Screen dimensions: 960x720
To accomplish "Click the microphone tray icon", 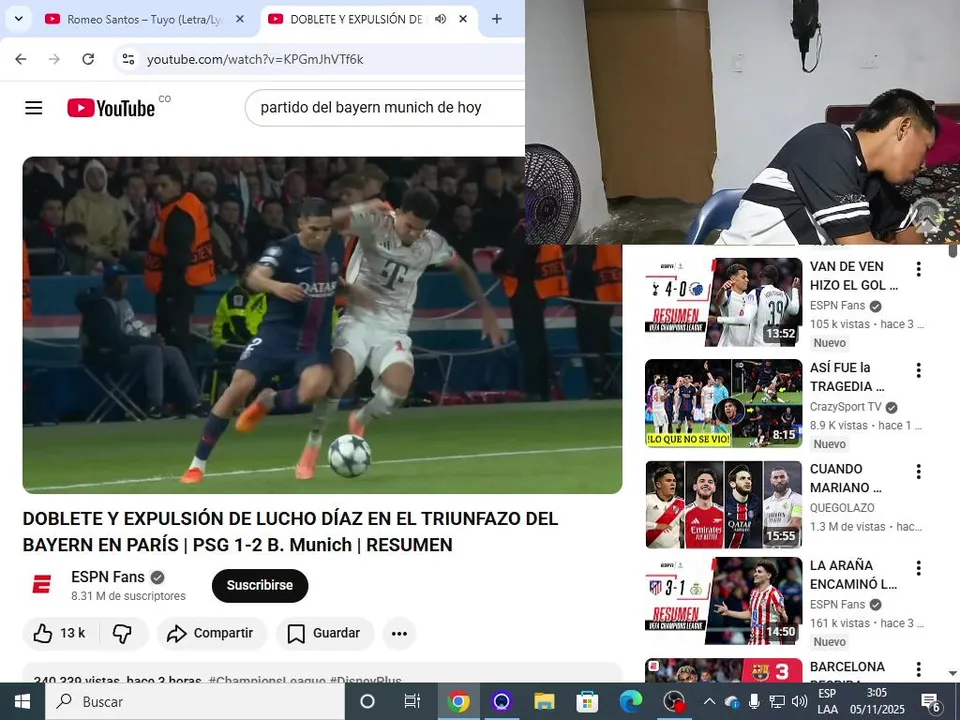I will (754, 702).
